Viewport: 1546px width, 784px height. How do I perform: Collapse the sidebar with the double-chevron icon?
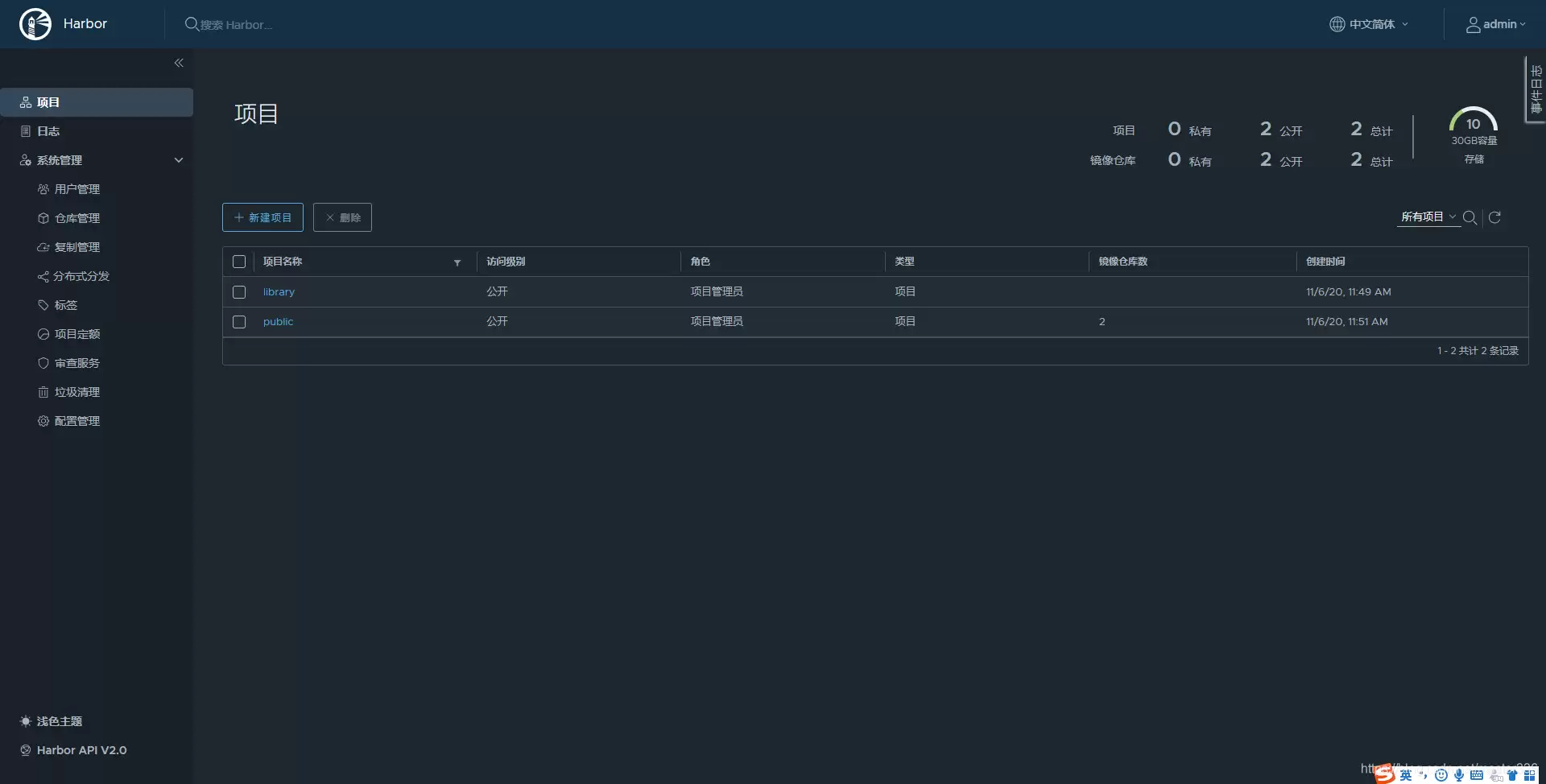(179, 63)
